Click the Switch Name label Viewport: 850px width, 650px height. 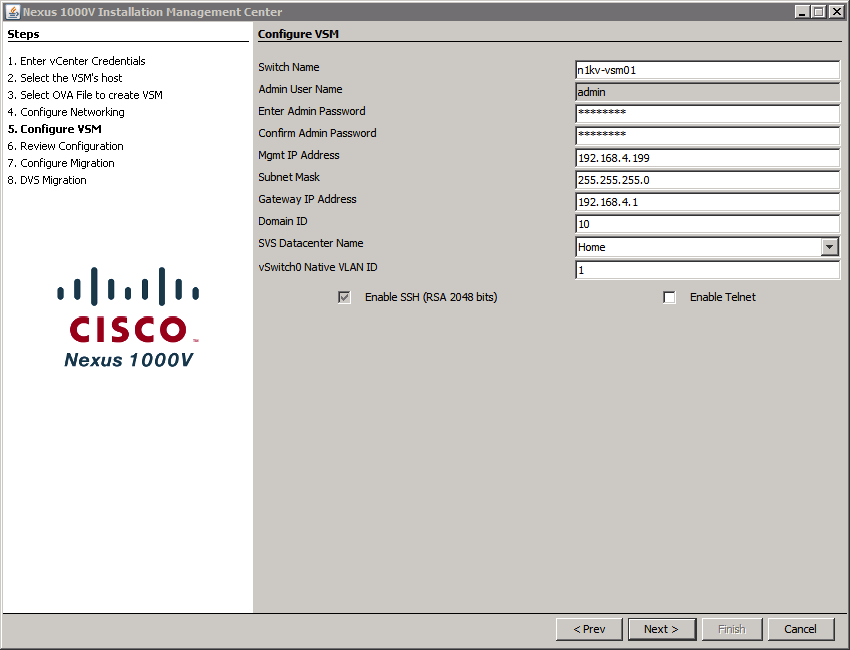click(x=289, y=67)
